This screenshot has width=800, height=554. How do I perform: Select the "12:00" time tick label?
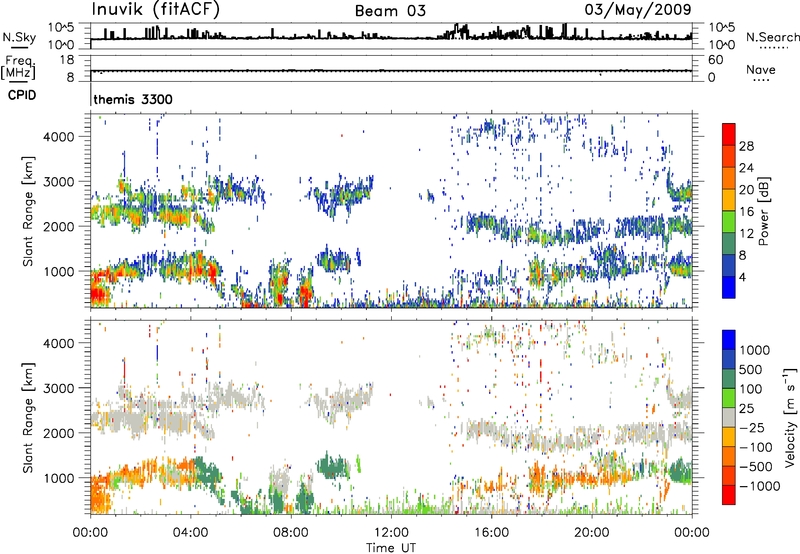[x=391, y=533]
